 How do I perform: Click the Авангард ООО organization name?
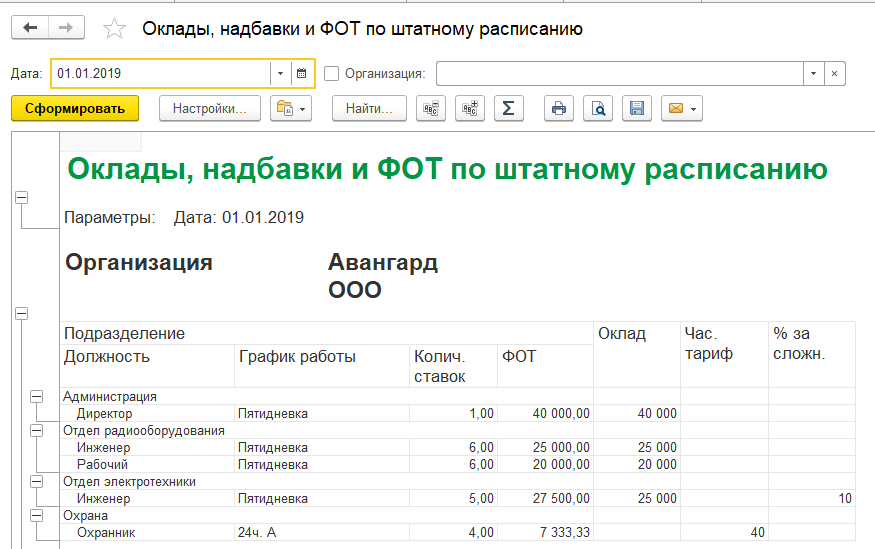coord(383,276)
